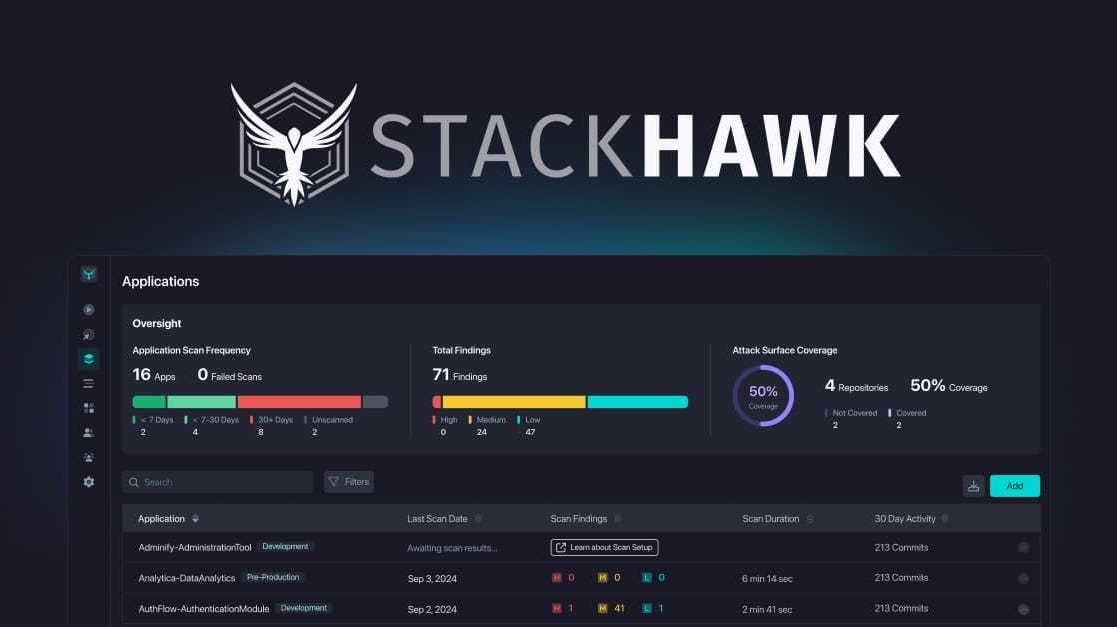The image size is (1117, 627).
Task: Click the Applications page heading
Action: (x=160, y=281)
